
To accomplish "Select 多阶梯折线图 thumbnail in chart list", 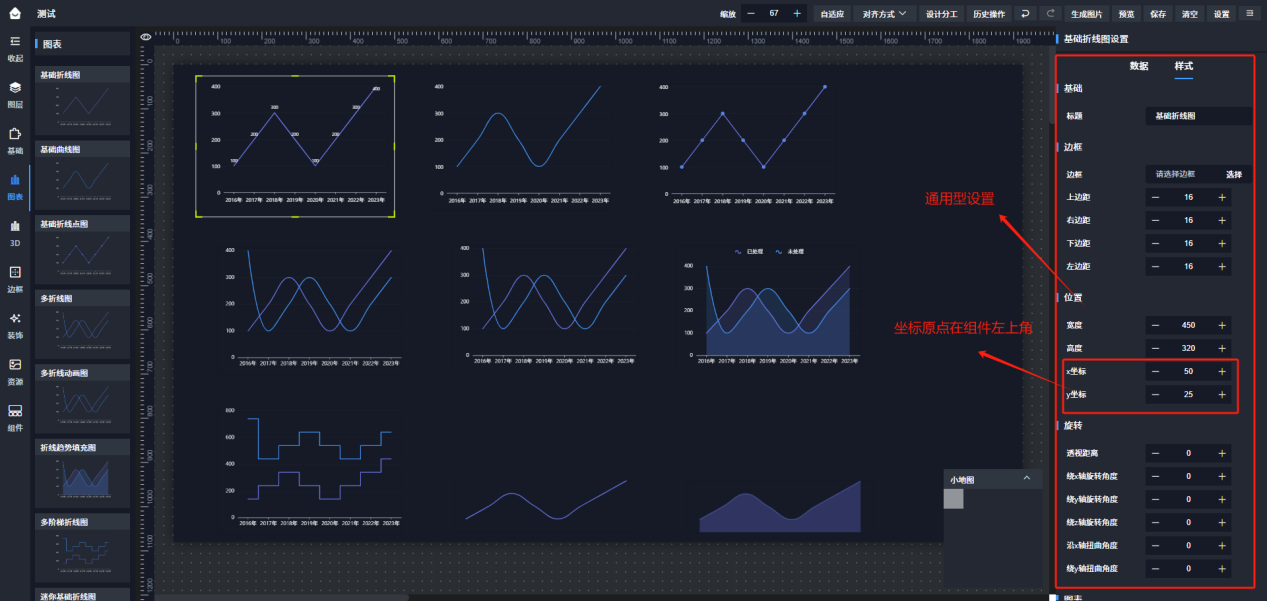I will [83, 549].
